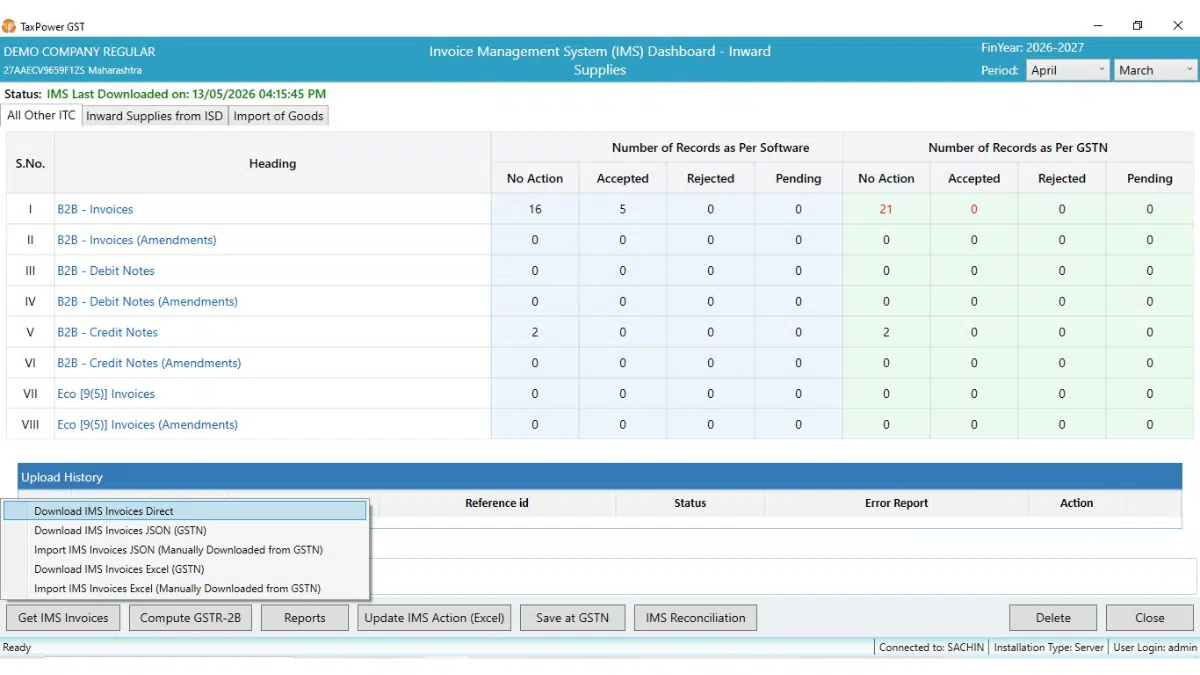This screenshot has width=1200, height=675.
Task: Choose Download IMS Invoices JSON (GSTN)
Action: tap(185, 531)
